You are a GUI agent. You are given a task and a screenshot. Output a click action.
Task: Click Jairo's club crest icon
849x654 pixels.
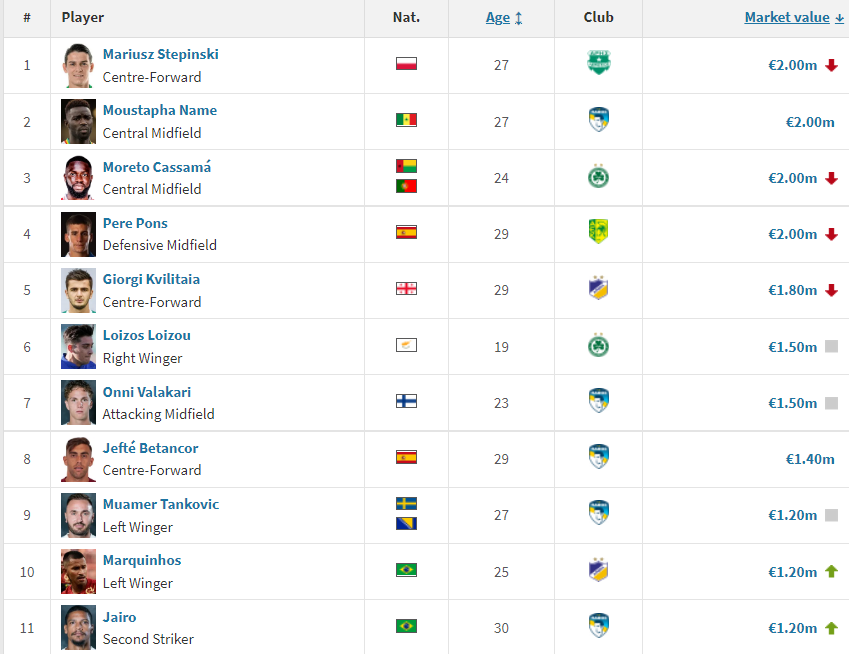(598, 626)
